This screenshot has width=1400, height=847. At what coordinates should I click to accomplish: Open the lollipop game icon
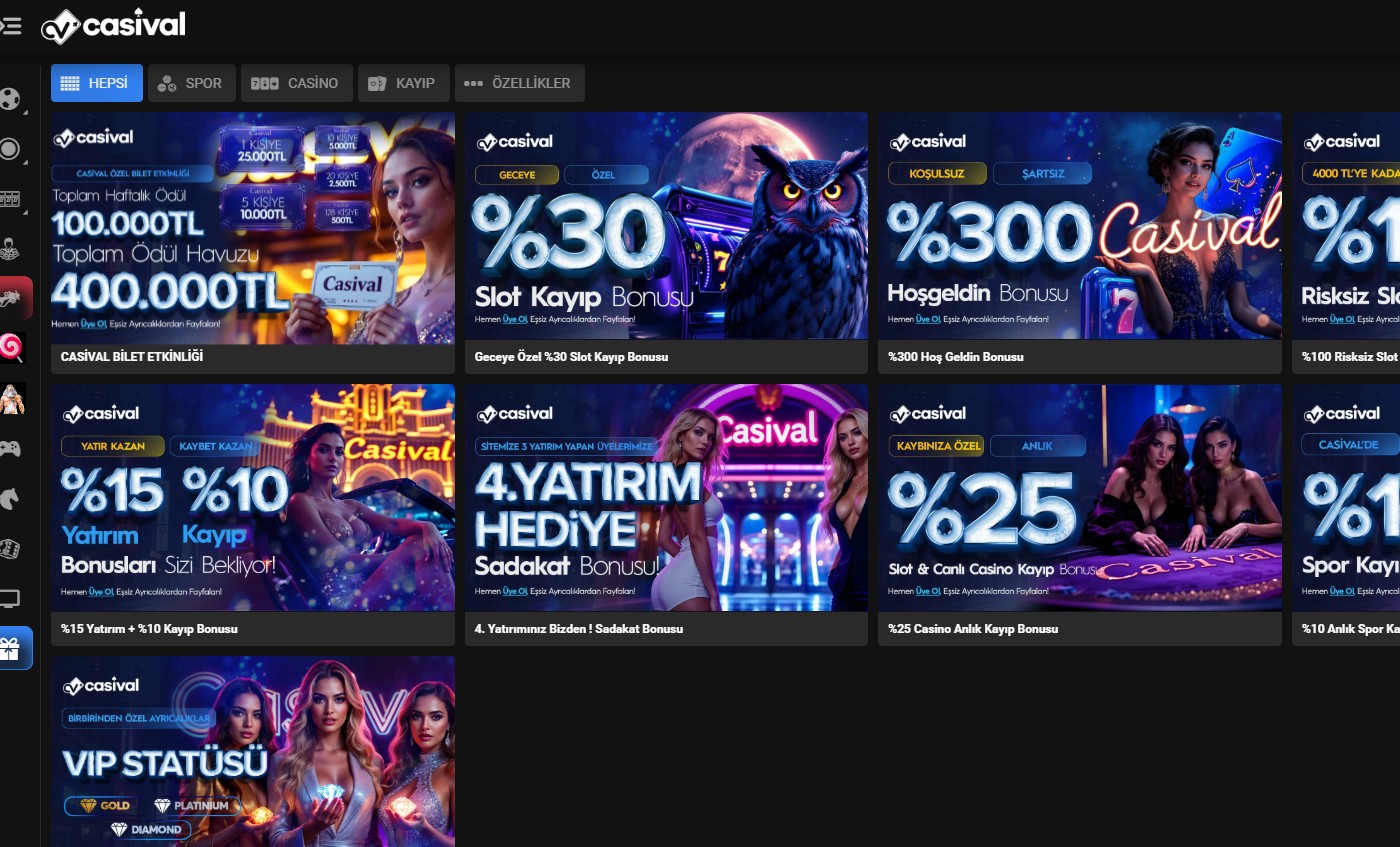12,347
